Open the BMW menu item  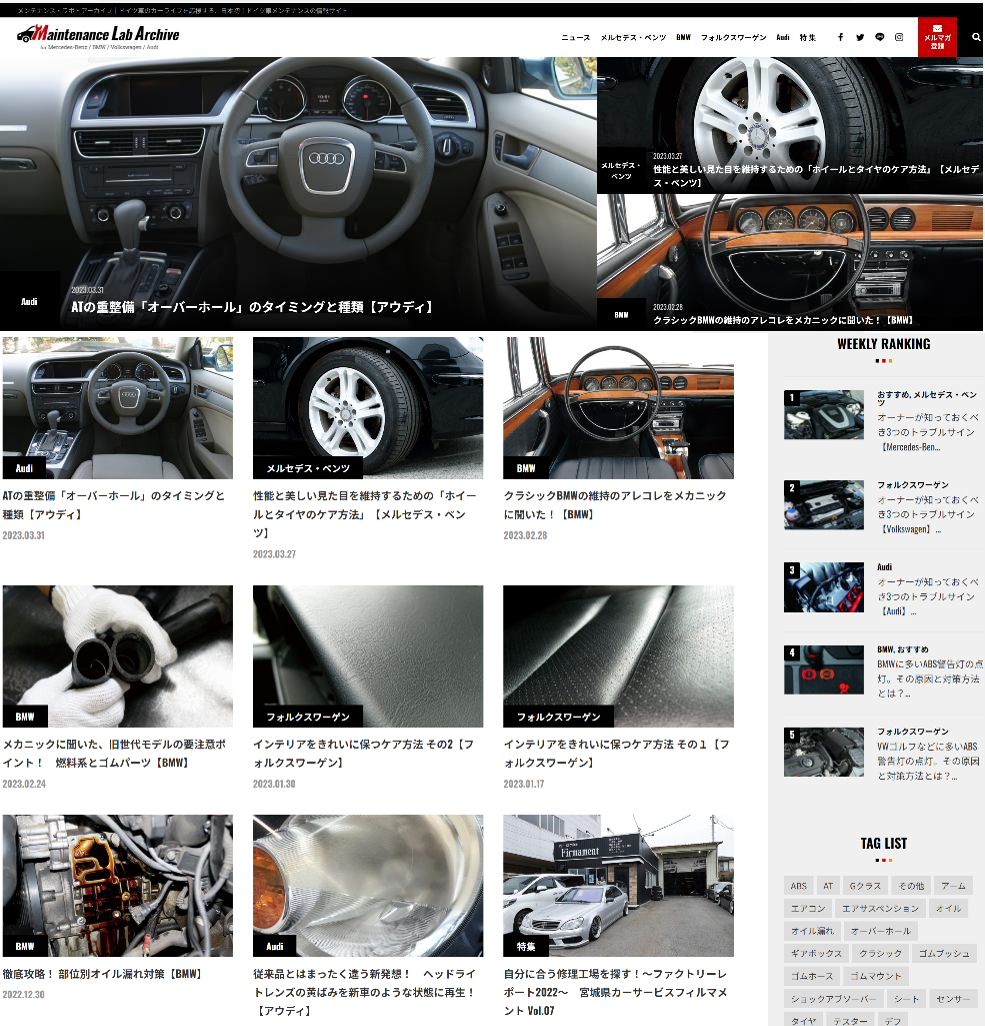pos(683,37)
